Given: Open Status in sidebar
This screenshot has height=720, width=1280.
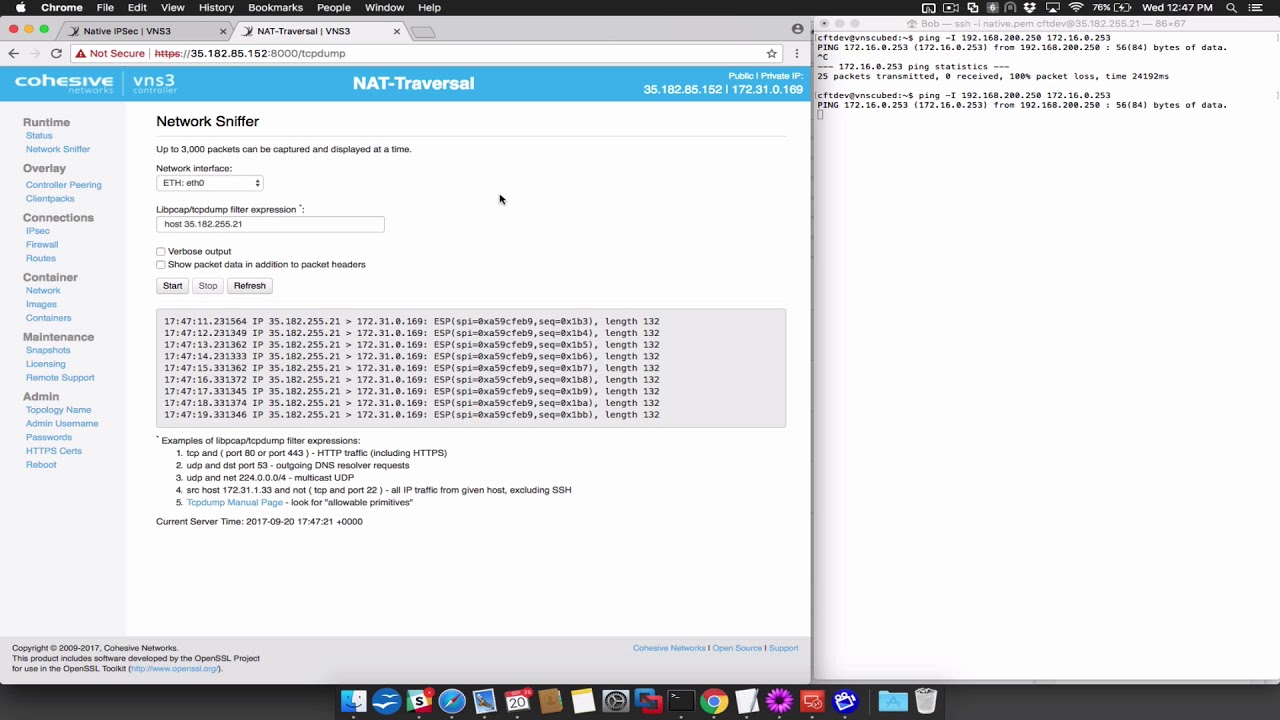Looking at the screenshot, I should tap(39, 136).
